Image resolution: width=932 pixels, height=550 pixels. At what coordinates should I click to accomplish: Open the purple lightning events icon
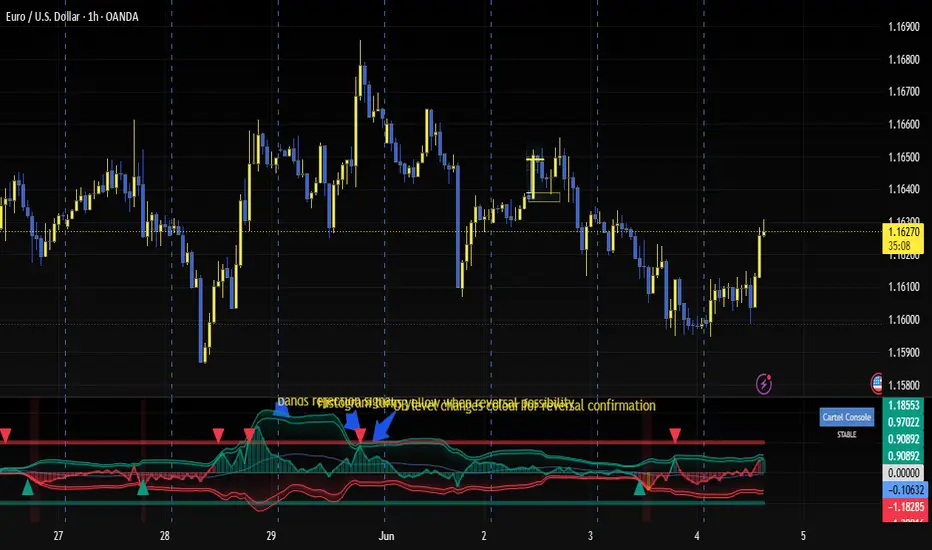click(x=764, y=384)
